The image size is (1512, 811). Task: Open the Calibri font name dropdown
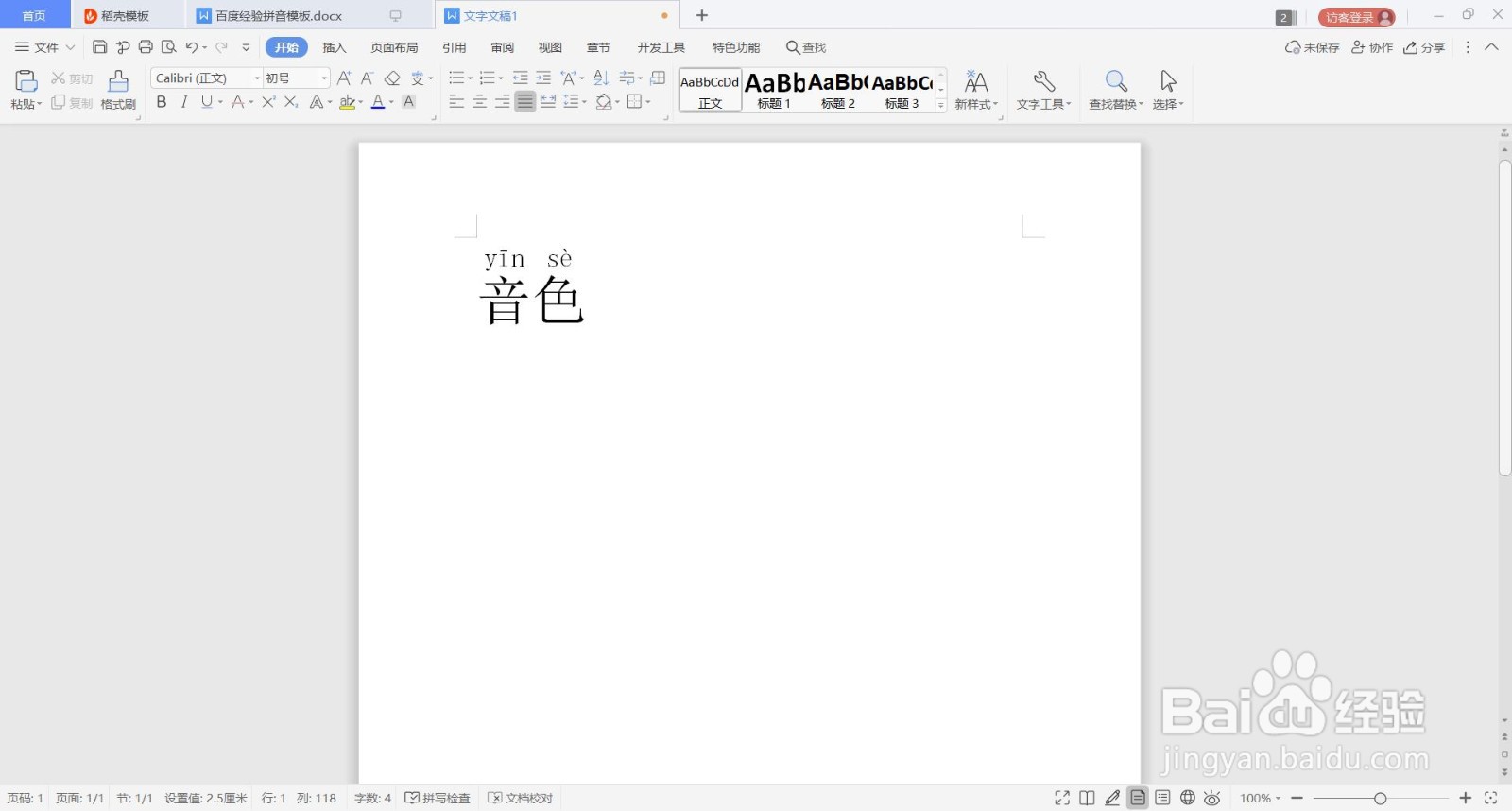[257, 78]
